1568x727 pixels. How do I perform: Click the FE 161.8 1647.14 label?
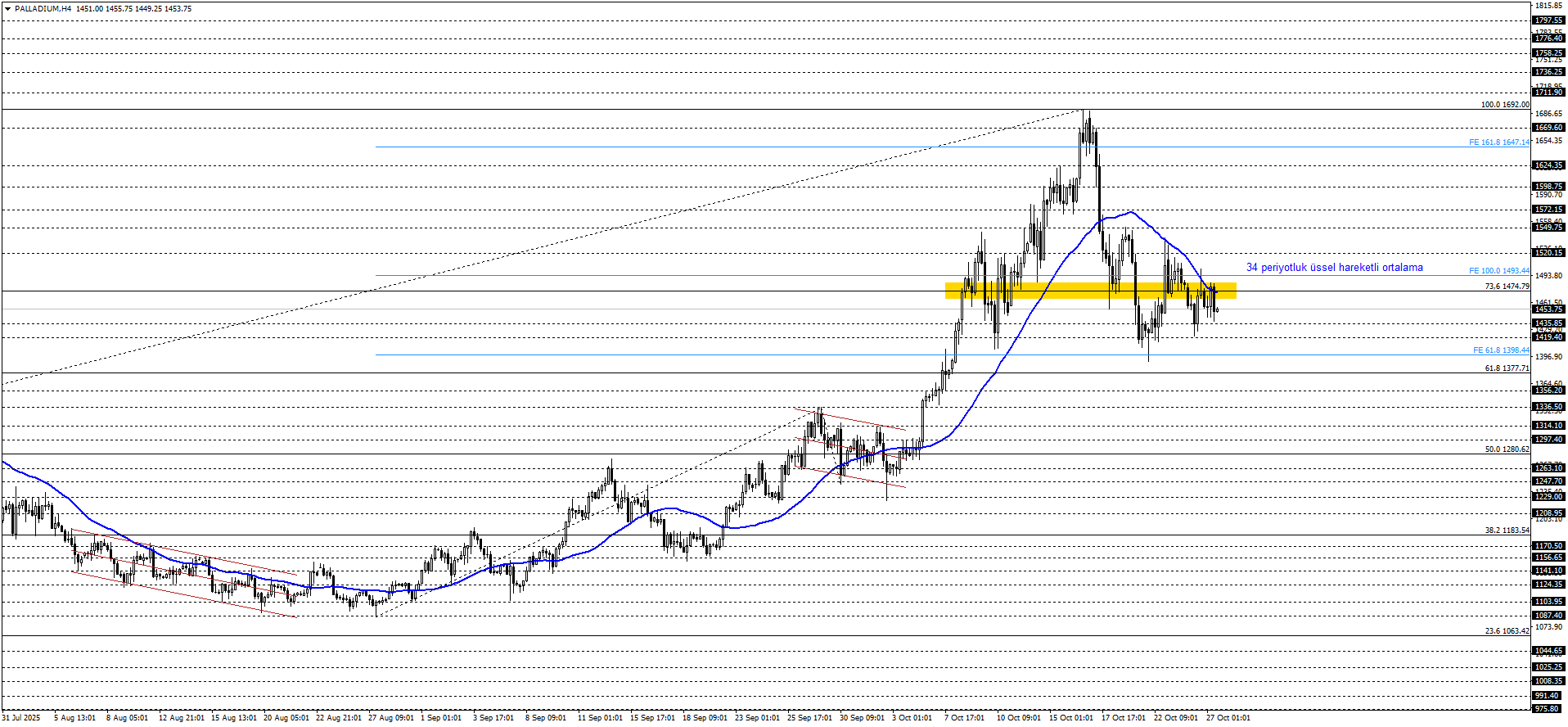(x=1498, y=142)
